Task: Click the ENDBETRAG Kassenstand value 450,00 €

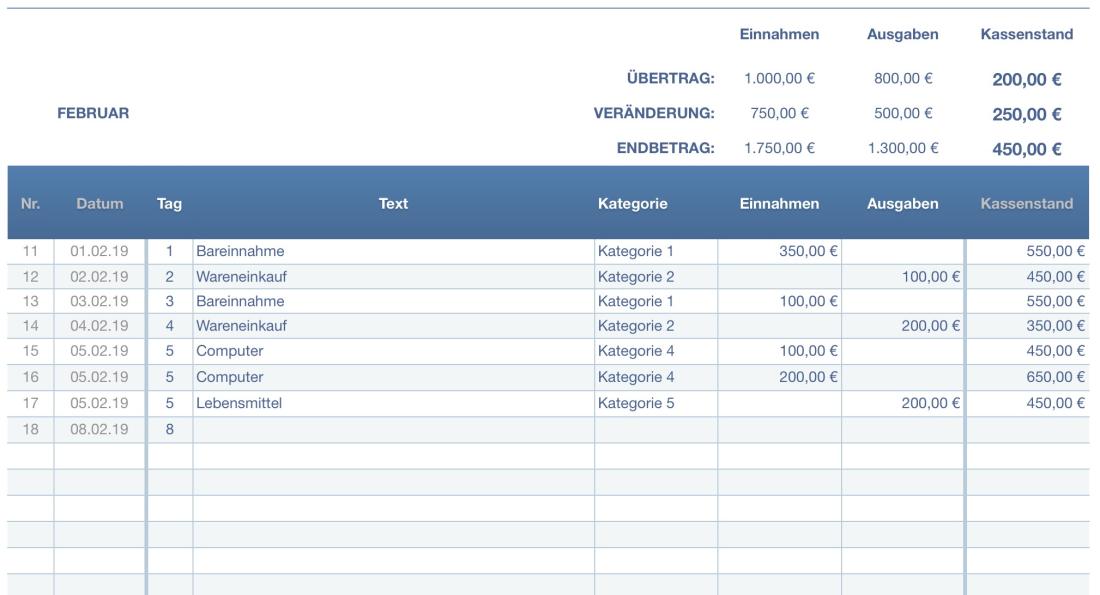Action: (x=1026, y=150)
